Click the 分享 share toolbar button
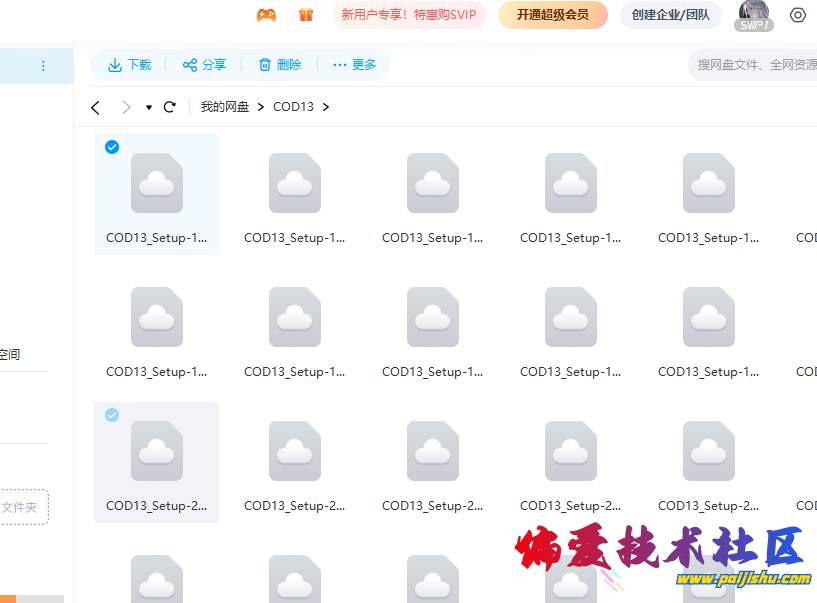 pos(204,65)
